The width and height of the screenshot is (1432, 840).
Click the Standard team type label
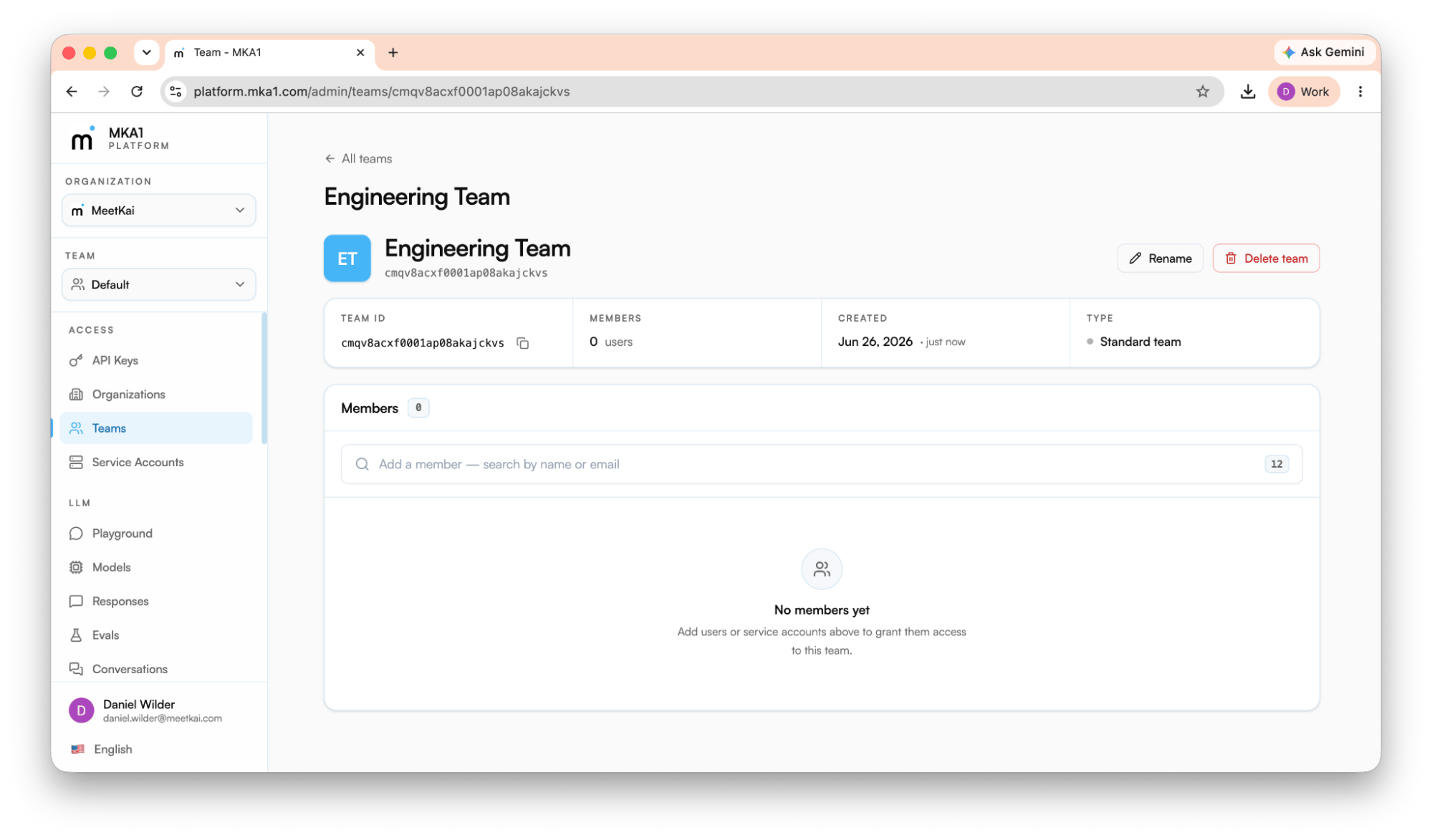click(1140, 342)
